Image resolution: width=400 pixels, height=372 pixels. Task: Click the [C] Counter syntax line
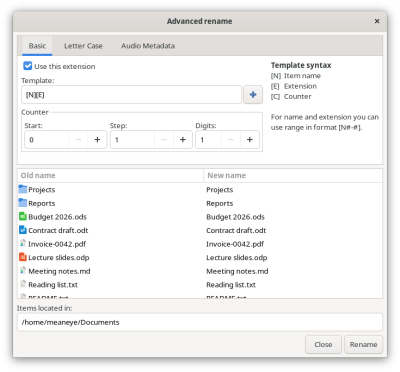click(x=291, y=96)
